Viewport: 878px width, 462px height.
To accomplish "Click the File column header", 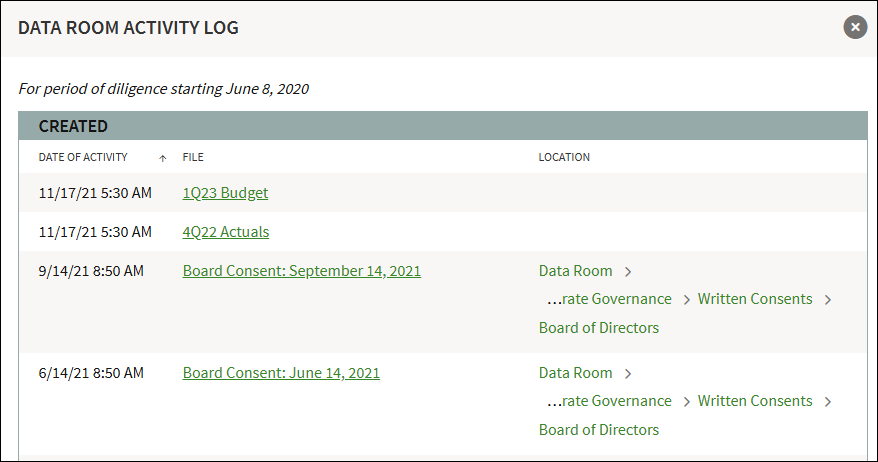I will pos(193,157).
